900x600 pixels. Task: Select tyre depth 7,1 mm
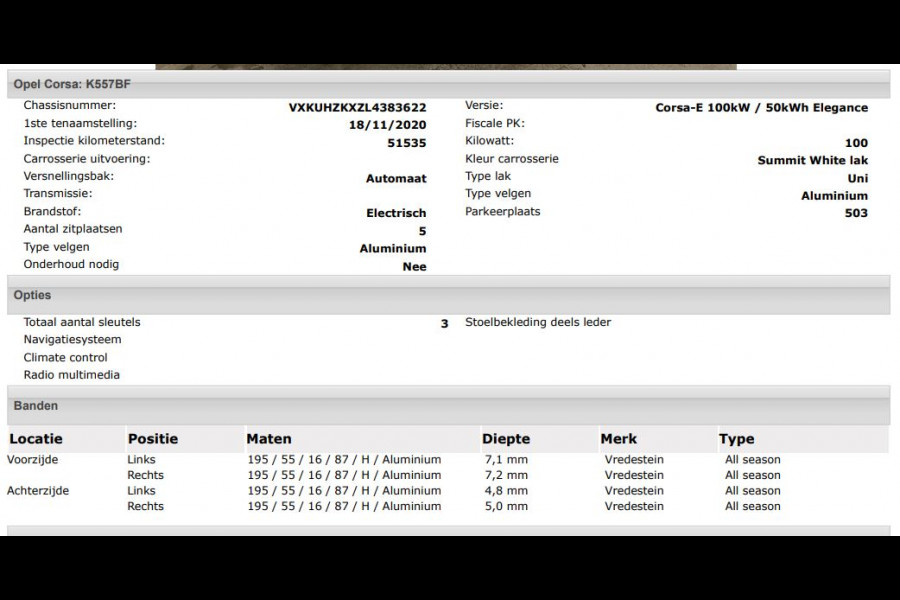tap(506, 459)
